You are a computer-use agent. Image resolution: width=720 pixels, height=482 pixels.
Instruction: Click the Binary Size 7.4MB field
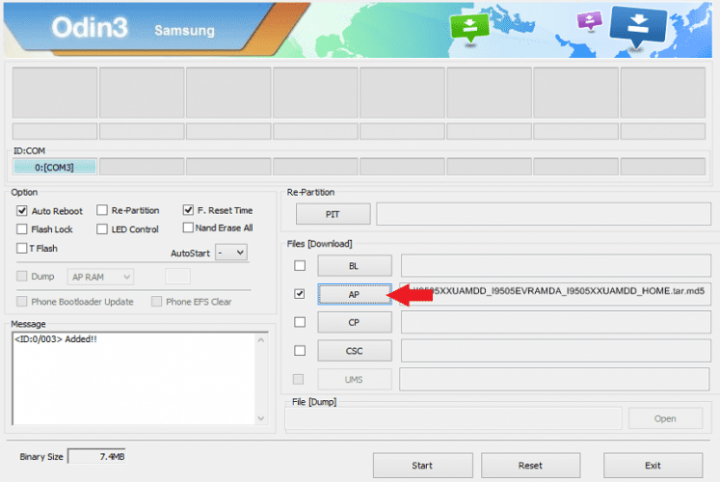coord(96,456)
